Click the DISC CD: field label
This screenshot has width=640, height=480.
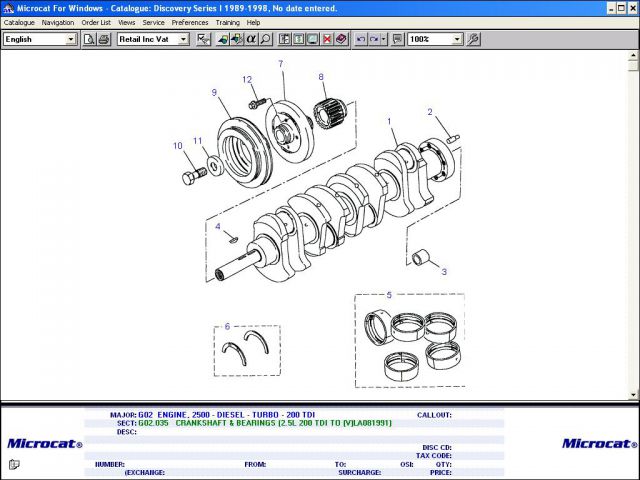[x=437, y=448]
